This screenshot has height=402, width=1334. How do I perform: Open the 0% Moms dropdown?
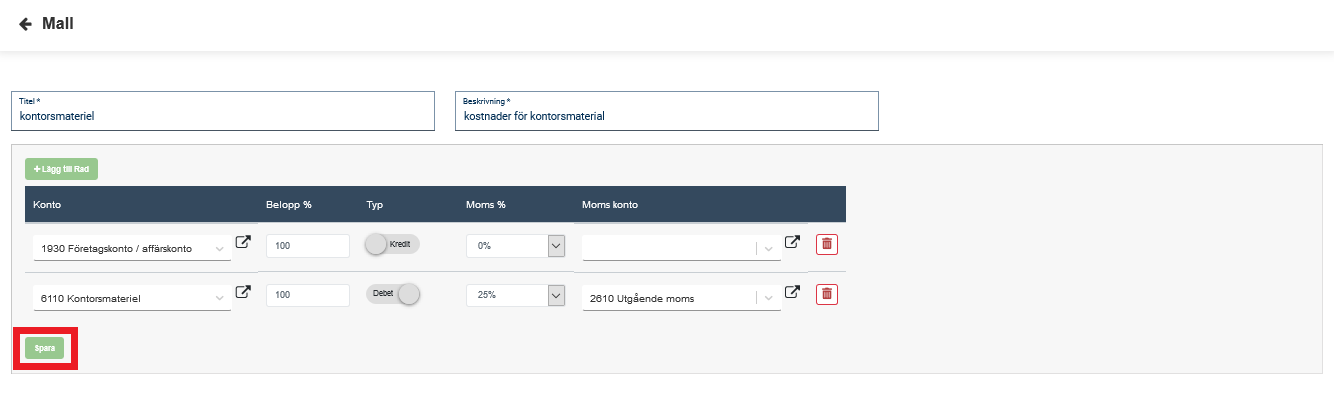click(x=557, y=246)
